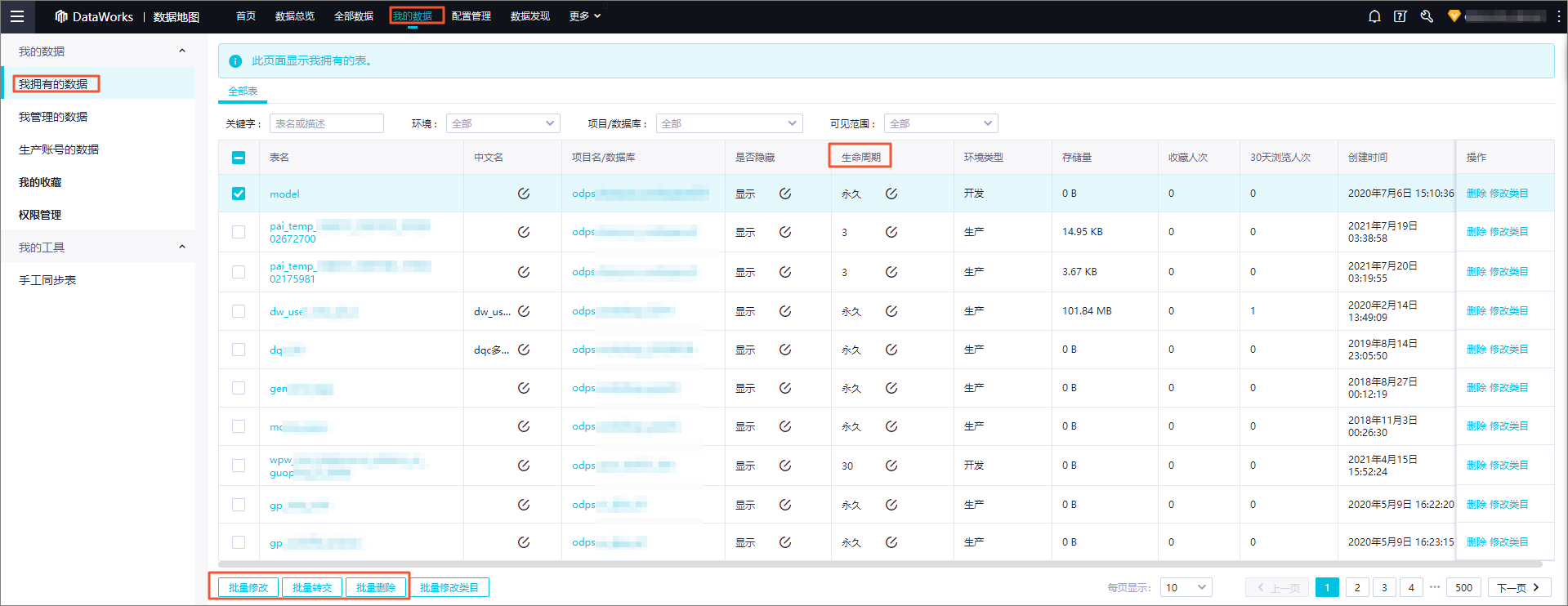Screen dimensions: 1568x606
Task: Open the model table link
Action: [x=284, y=194]
